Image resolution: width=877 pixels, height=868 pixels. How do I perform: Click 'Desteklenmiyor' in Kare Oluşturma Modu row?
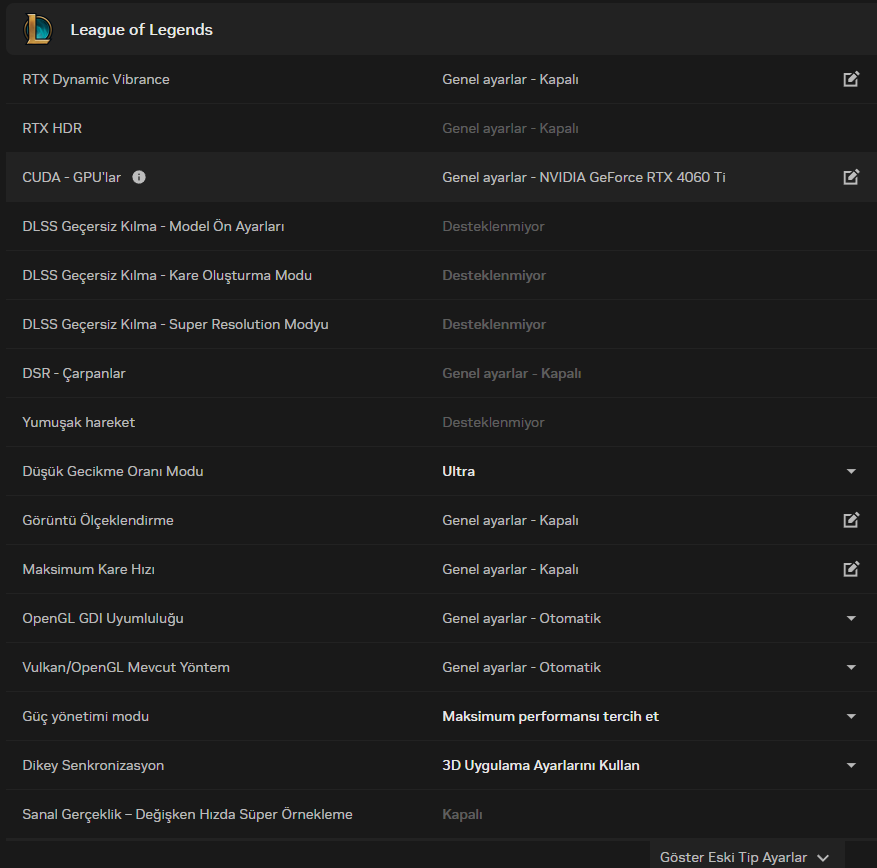coord(494,275)
